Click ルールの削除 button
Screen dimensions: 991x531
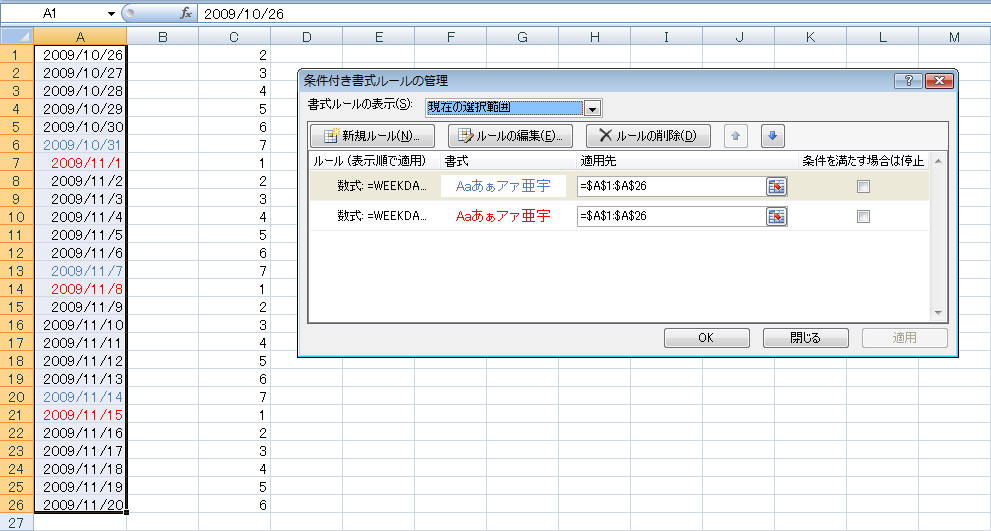[640, 136]
